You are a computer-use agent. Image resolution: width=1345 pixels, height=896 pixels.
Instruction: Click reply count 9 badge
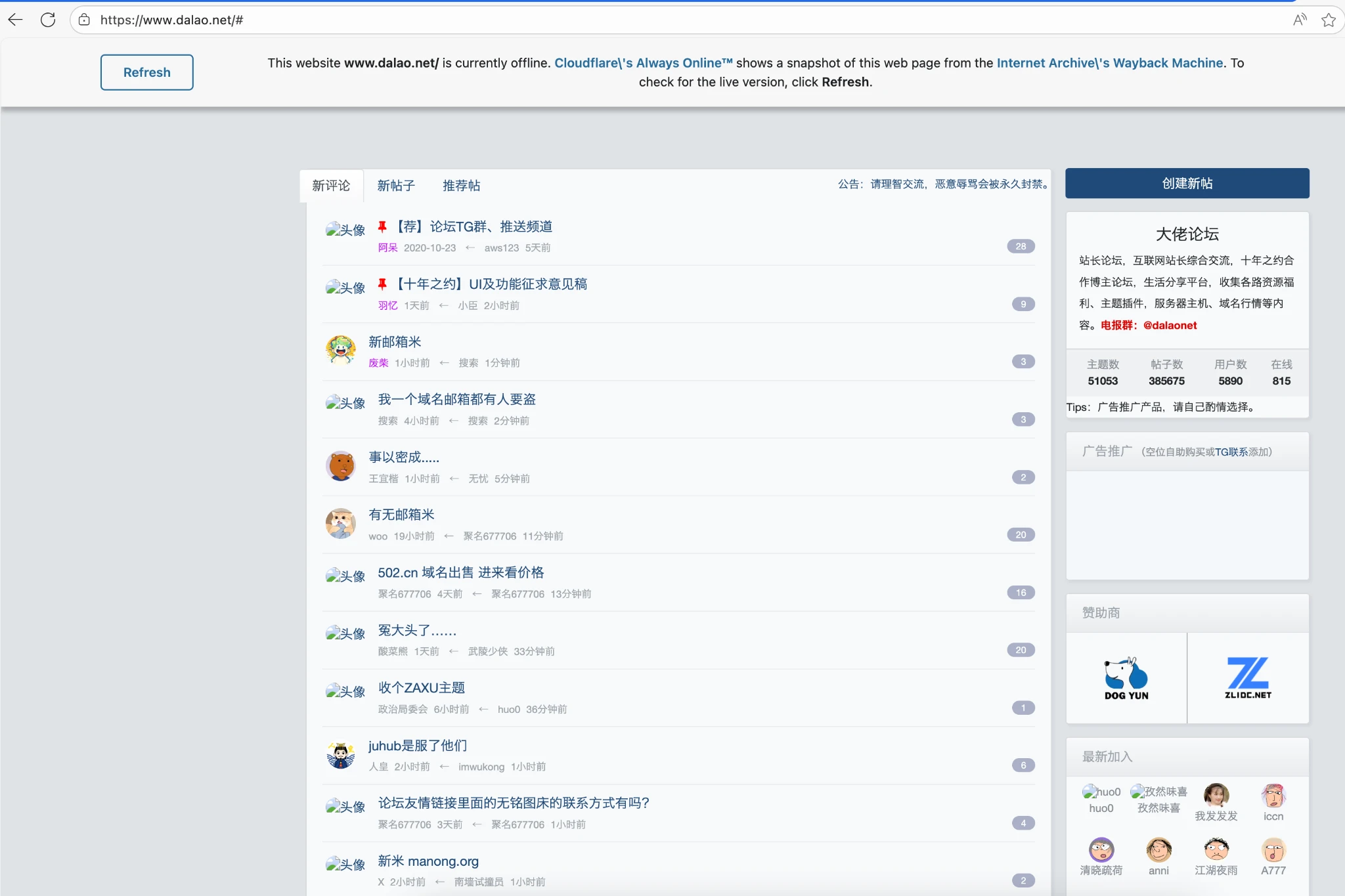1023,304
